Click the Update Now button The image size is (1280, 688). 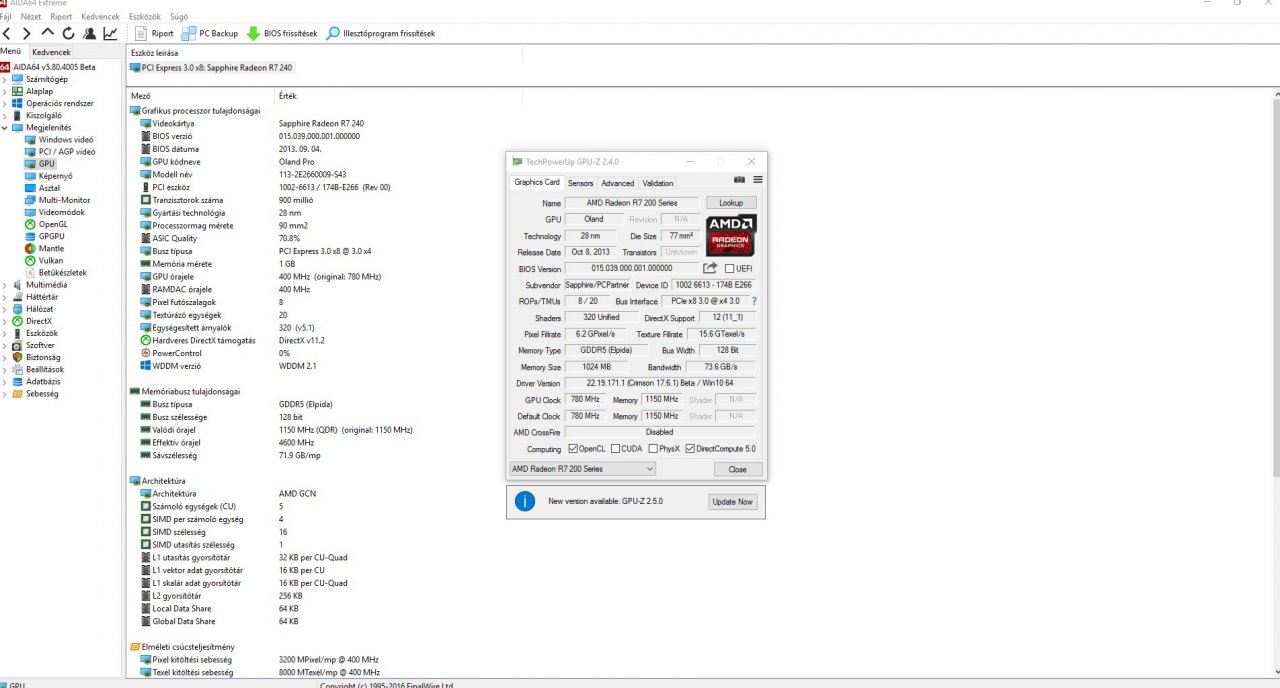[732, 502]
